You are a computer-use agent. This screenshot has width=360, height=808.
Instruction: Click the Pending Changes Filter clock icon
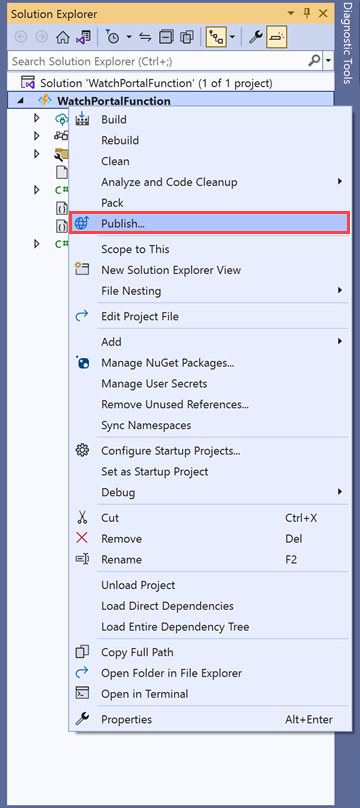[113, 37]
